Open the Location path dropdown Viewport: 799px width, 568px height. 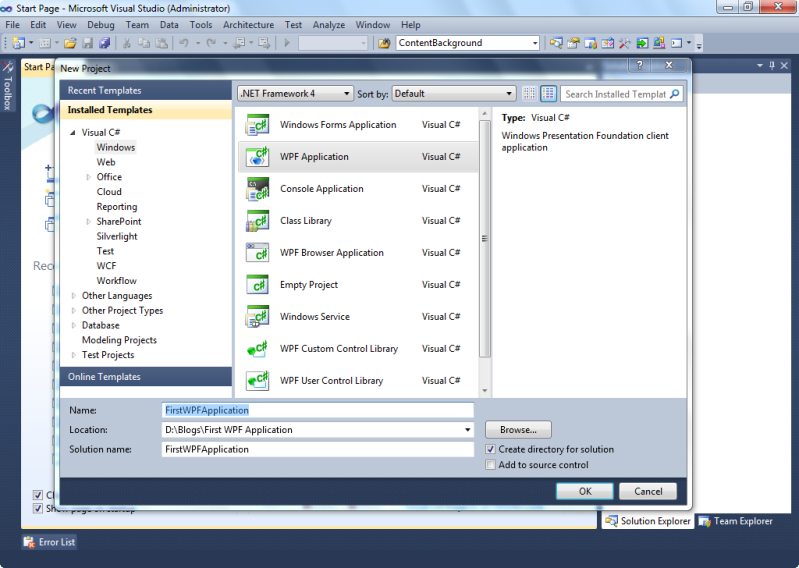pyautogui.click(x=467, y=430)
